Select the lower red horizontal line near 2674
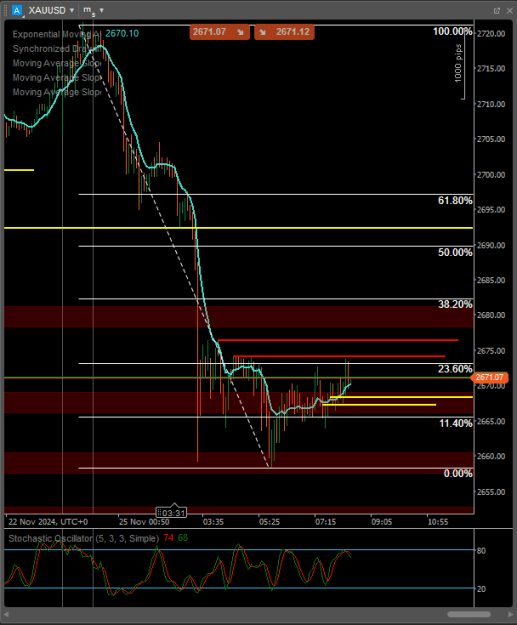The image size is (517, 625). pyautogui.click(x=339, y=356)
